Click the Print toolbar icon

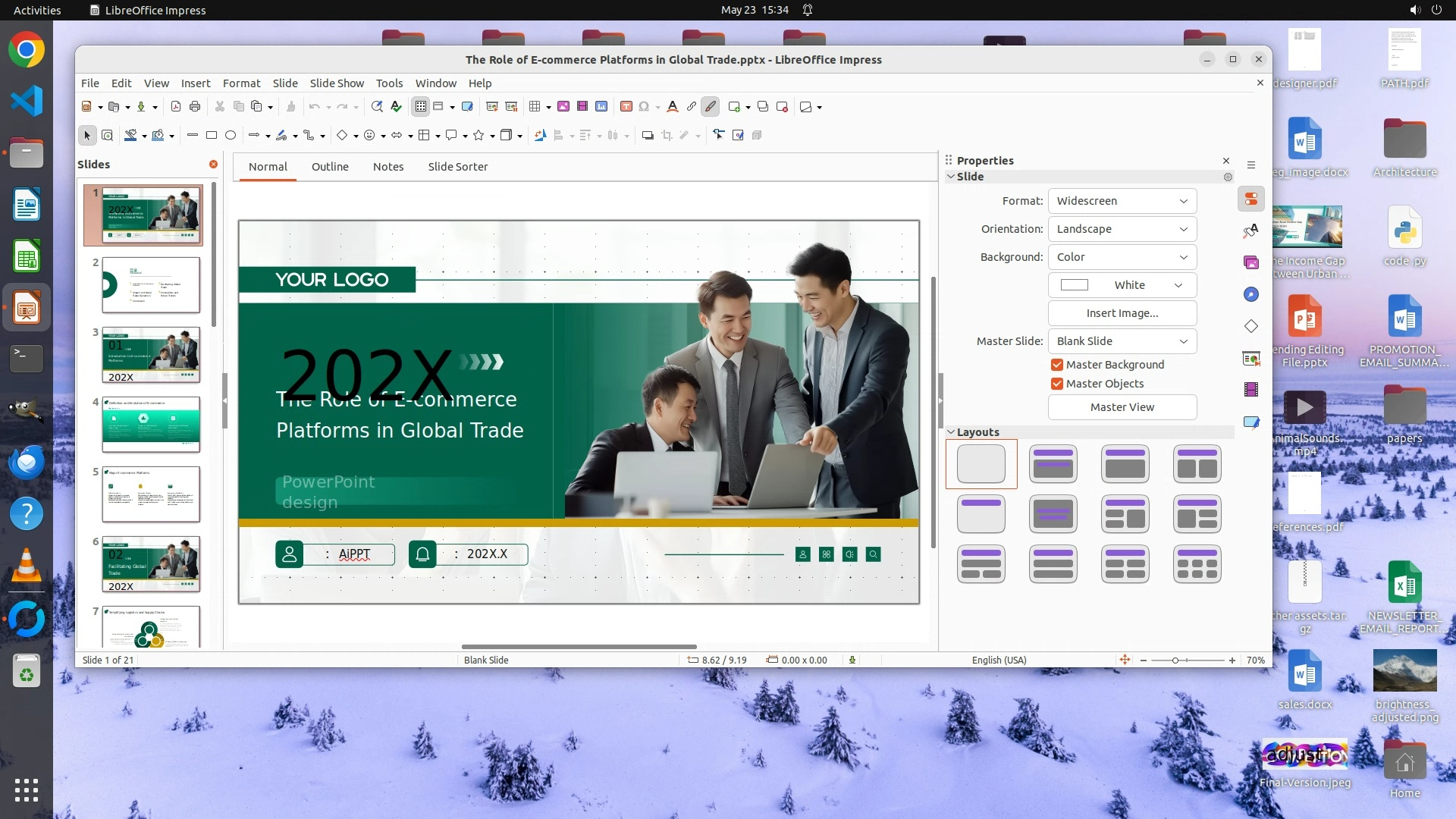pos(195,107)
